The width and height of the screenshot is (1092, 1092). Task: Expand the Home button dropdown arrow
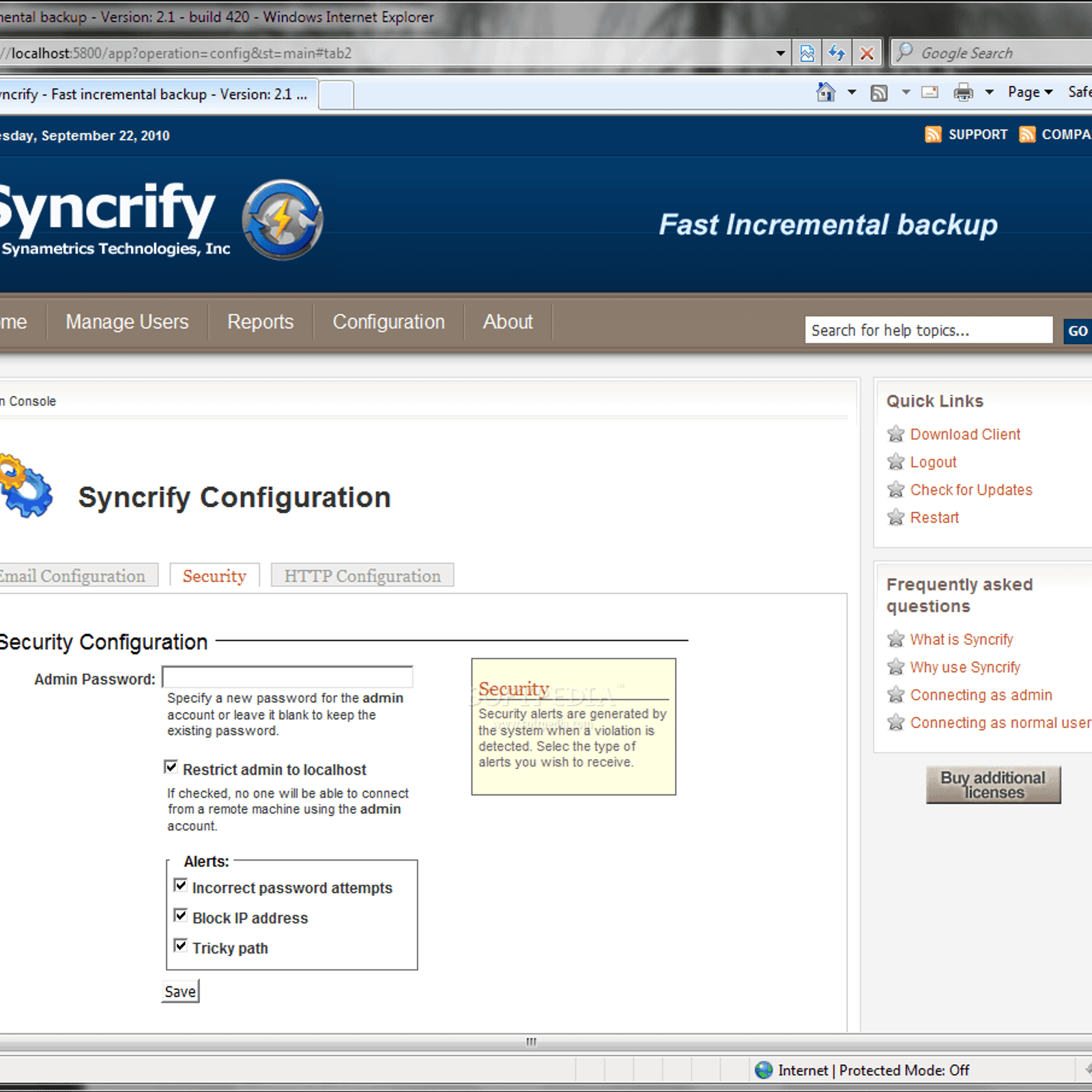(852, 92)
